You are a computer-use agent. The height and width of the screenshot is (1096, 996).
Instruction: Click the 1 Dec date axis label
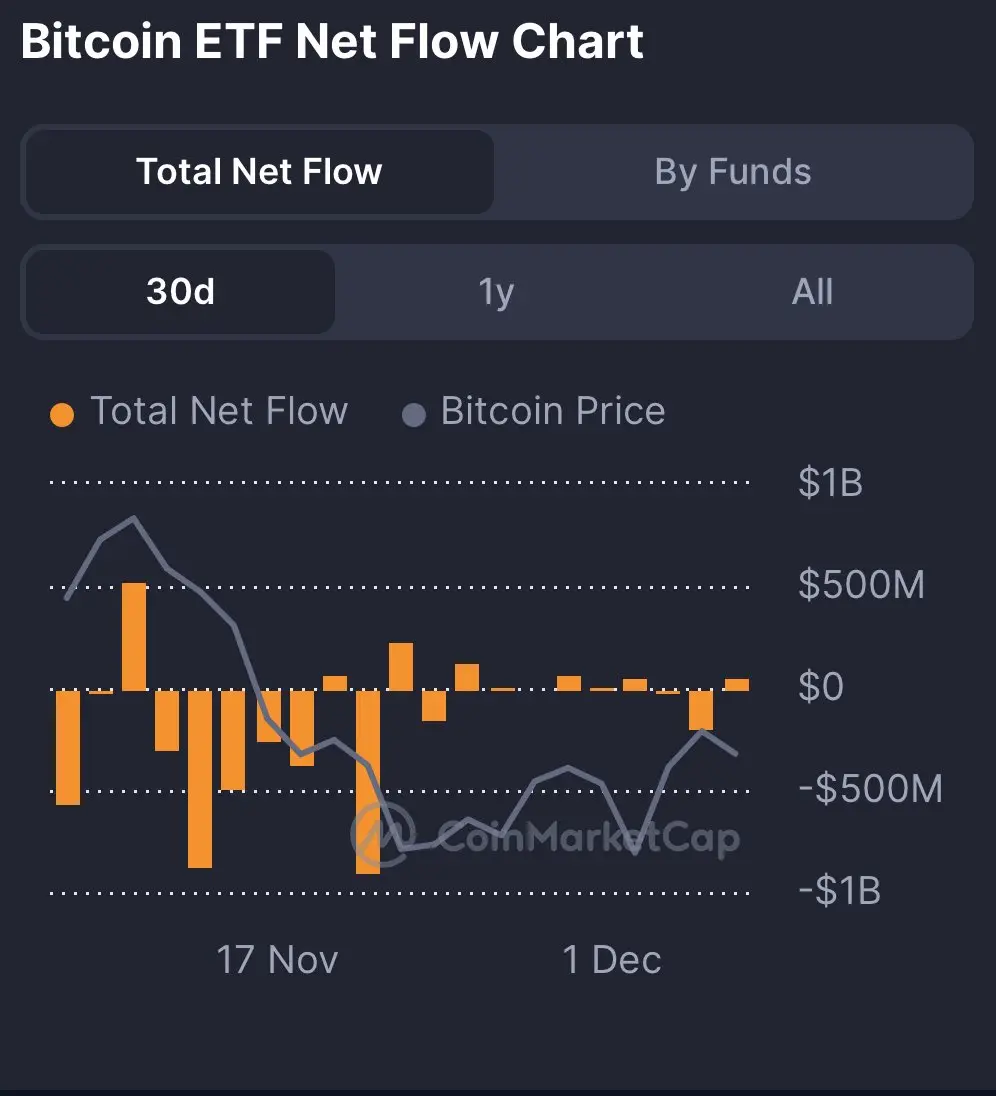[x=611, y=960]
